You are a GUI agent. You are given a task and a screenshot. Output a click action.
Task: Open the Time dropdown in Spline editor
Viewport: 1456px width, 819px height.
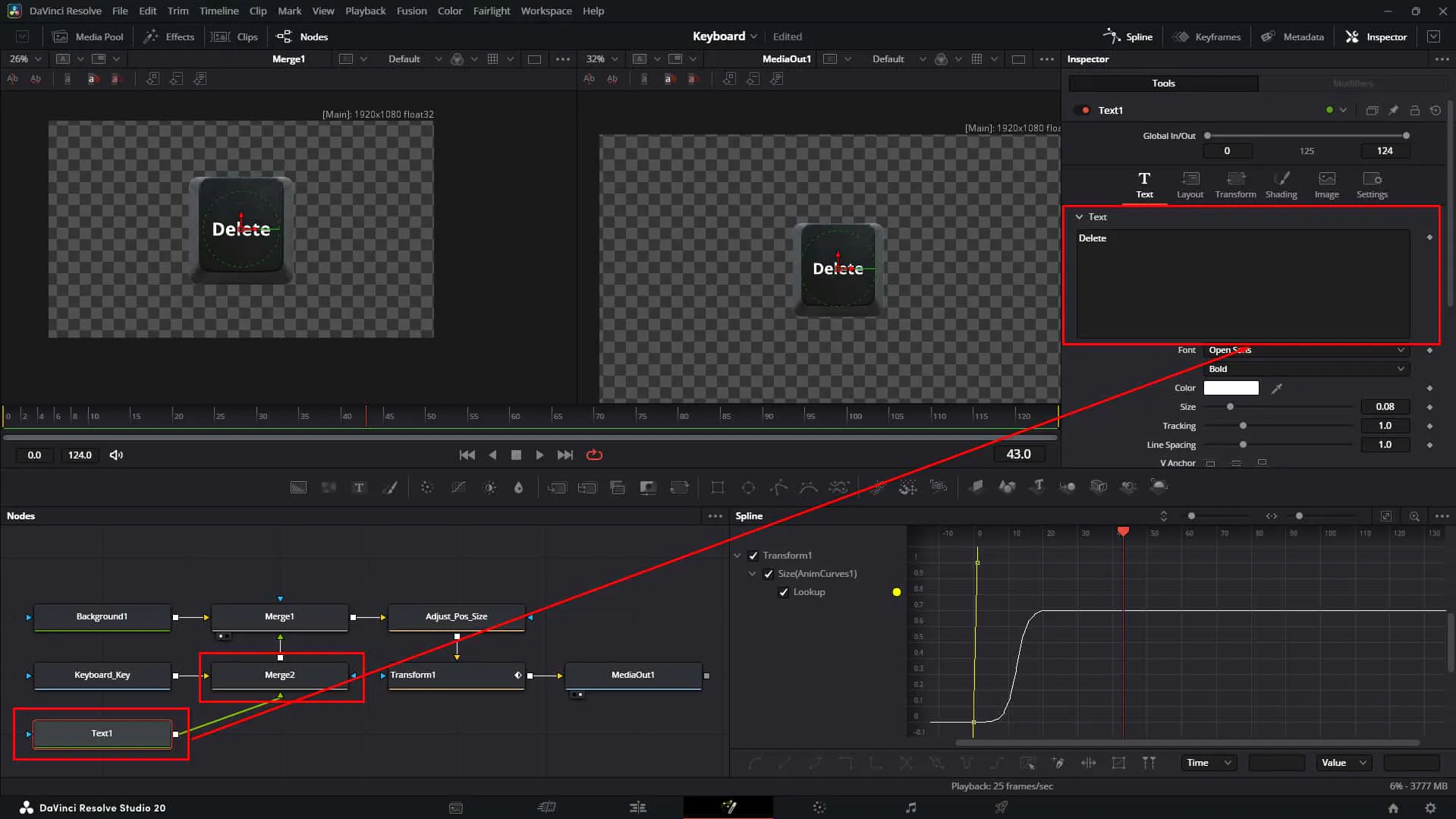(x=1209, y=763)
